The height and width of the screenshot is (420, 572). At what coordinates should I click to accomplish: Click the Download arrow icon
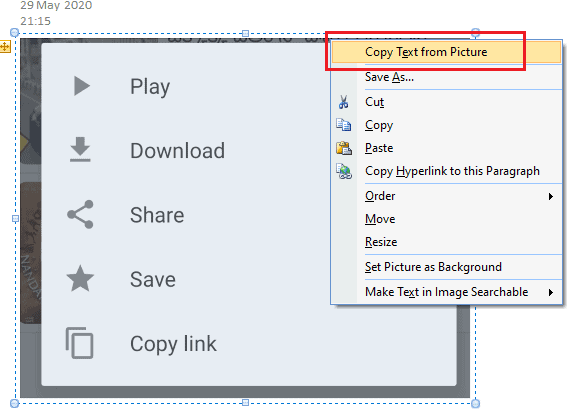point(80,149)
